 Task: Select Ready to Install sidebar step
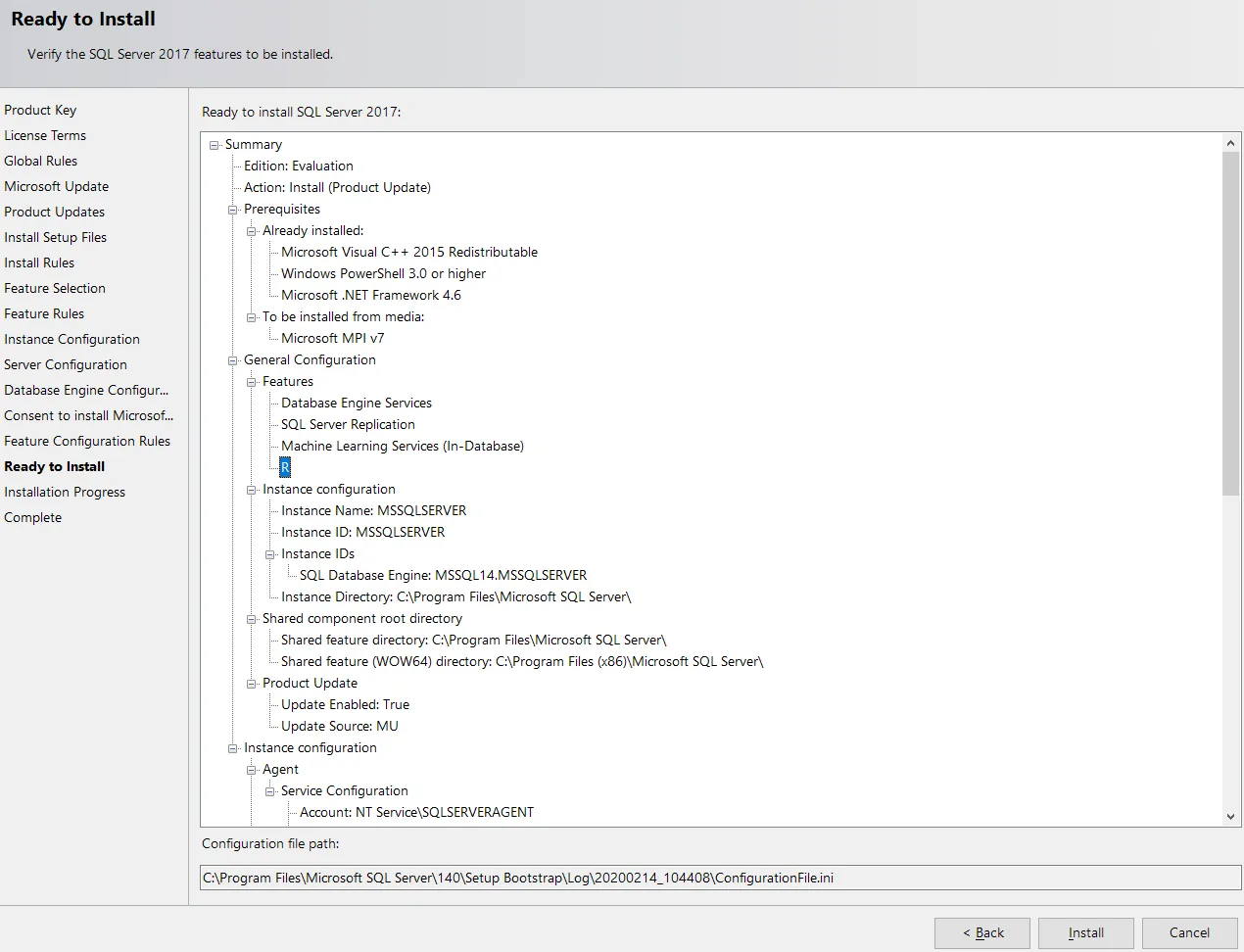54,466
